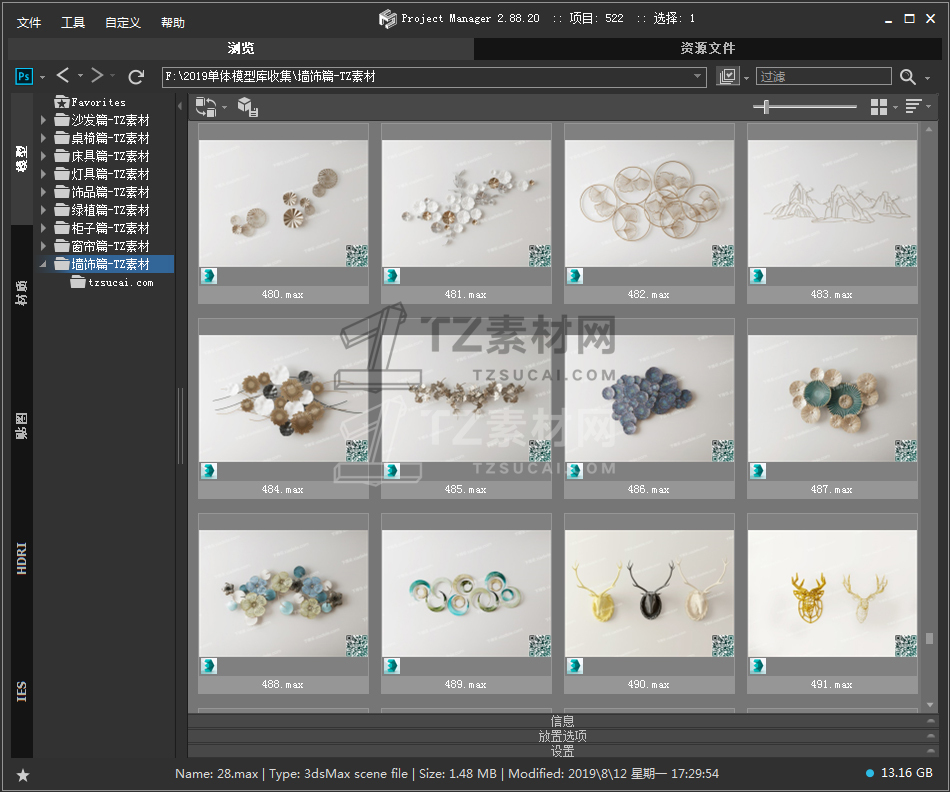Image resolution: width=950 pixels, height=792 pixels.
Task: Go back with the left arrow
Action: [x=63, y=76]
